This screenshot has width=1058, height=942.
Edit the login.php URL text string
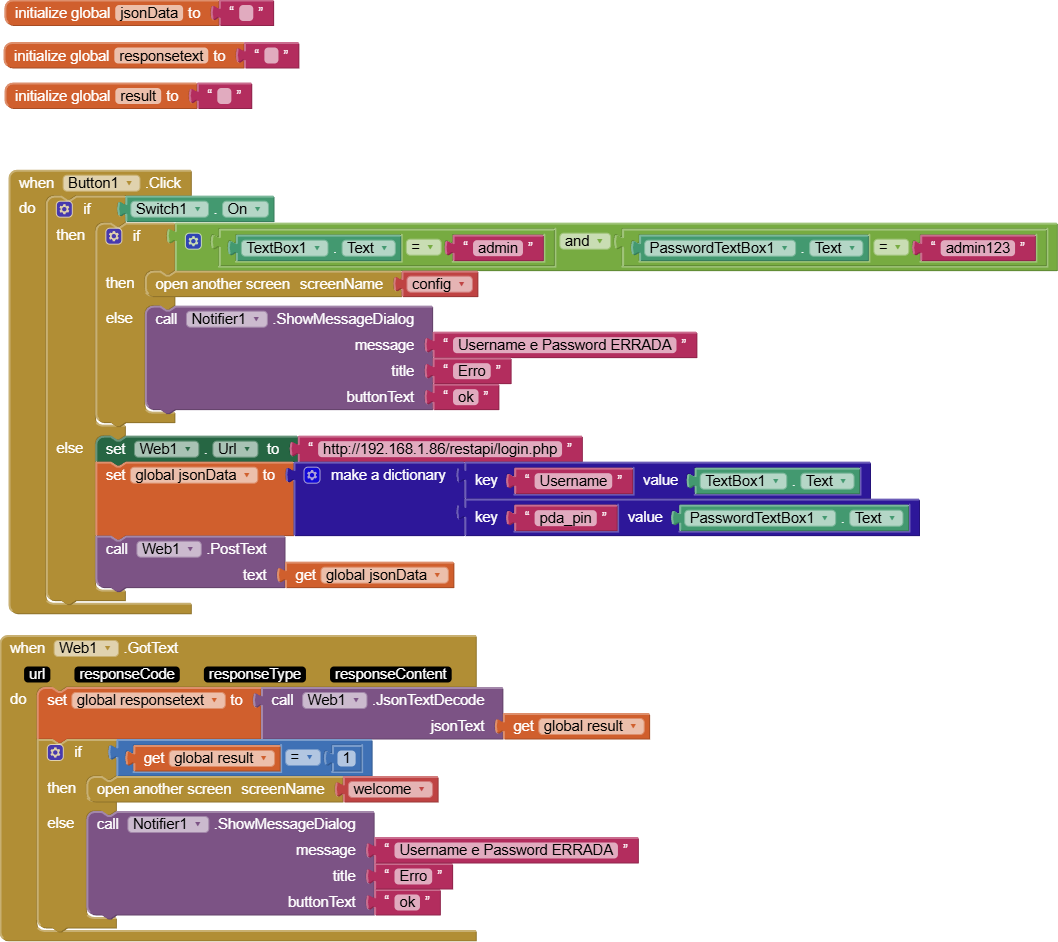[x=440, y=449]
